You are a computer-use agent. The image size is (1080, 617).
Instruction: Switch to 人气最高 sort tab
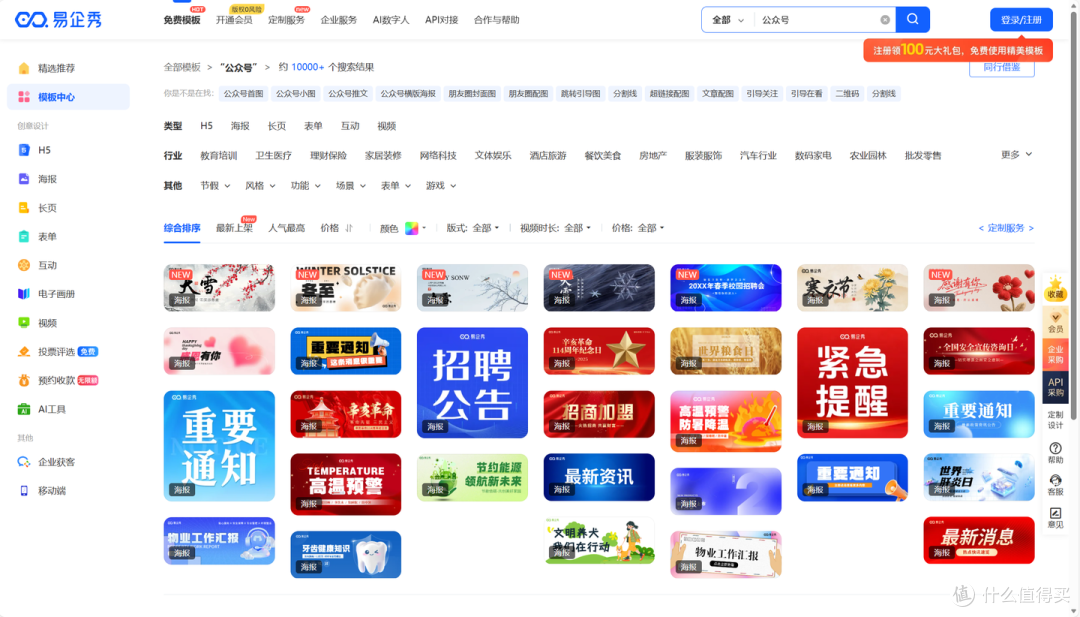[287, 228]
